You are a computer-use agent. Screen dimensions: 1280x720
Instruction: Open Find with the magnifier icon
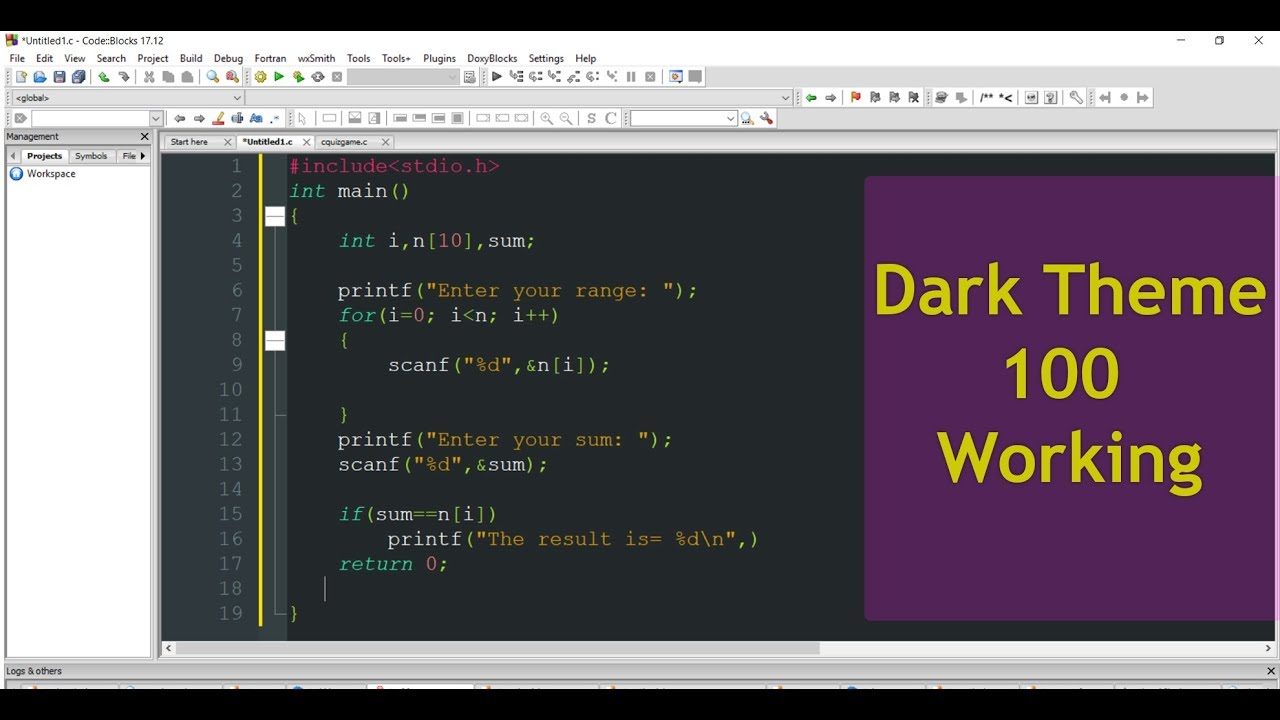pos(213,77)
